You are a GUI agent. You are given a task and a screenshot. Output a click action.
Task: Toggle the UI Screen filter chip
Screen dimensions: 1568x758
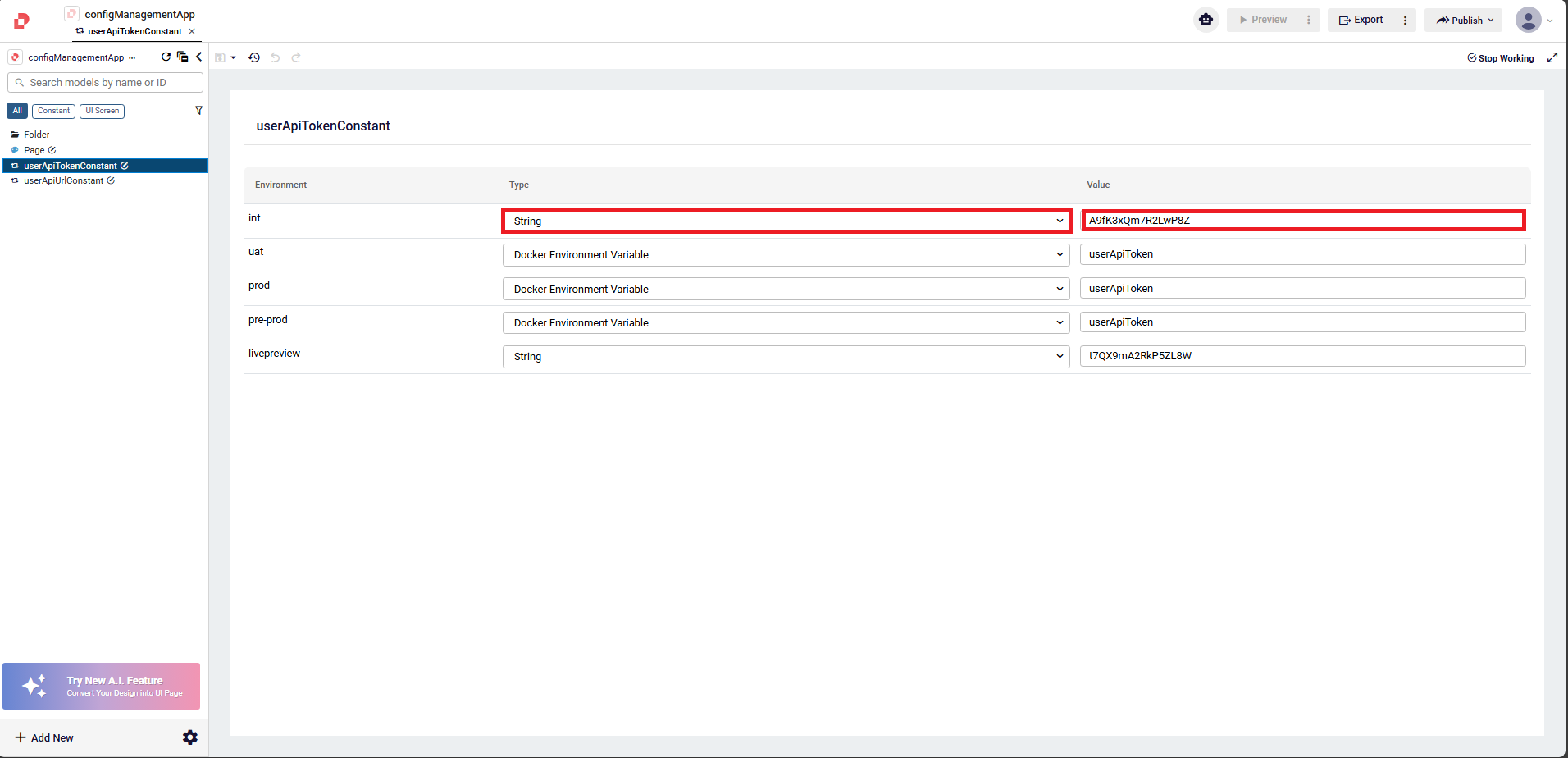(103, 111)
